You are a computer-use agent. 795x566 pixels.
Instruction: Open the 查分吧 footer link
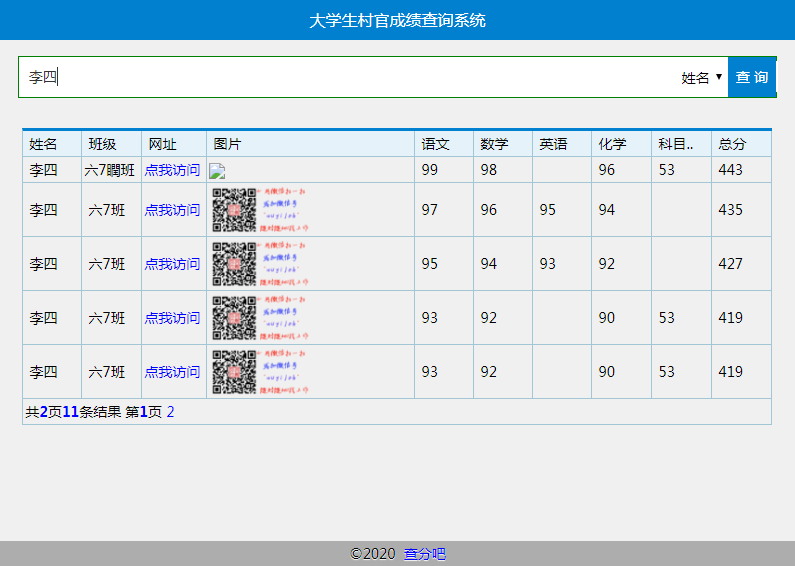[425, 554]
